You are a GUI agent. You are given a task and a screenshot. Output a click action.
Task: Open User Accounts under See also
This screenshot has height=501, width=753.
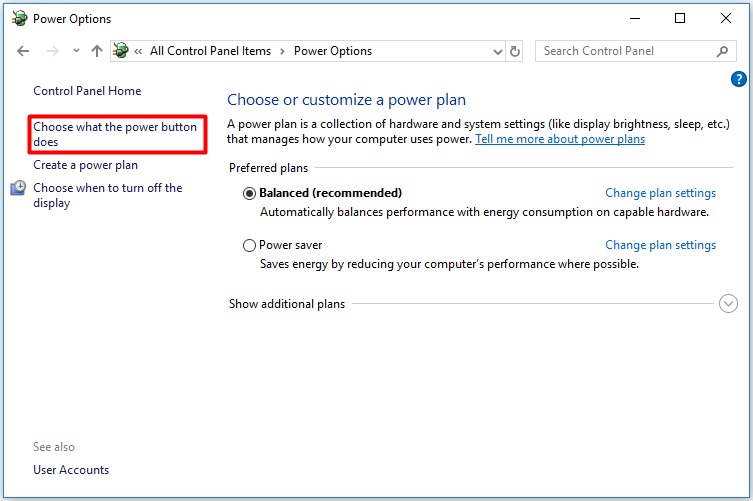[71, 470]
